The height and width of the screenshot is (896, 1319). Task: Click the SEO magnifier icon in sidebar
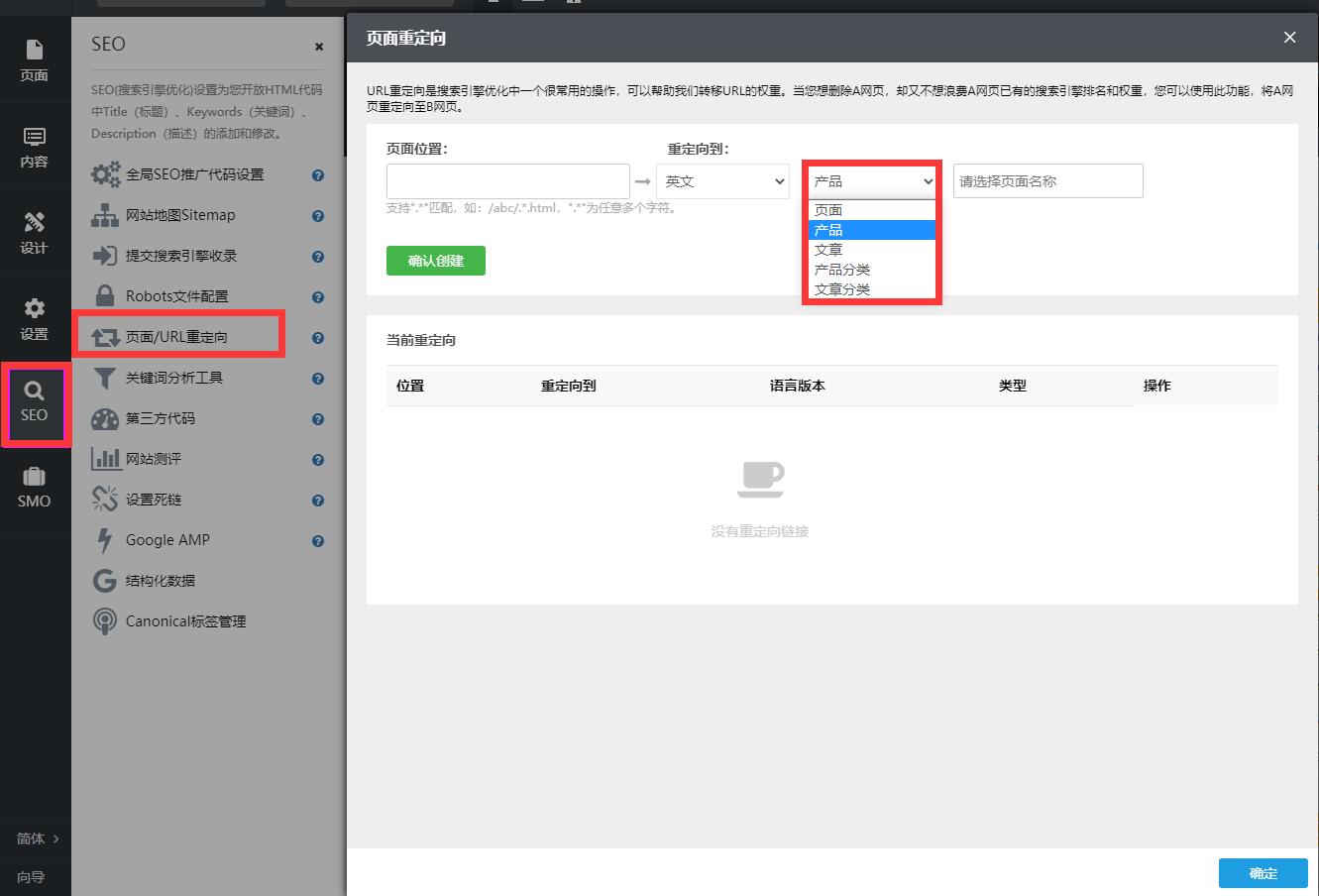point(35,402)
